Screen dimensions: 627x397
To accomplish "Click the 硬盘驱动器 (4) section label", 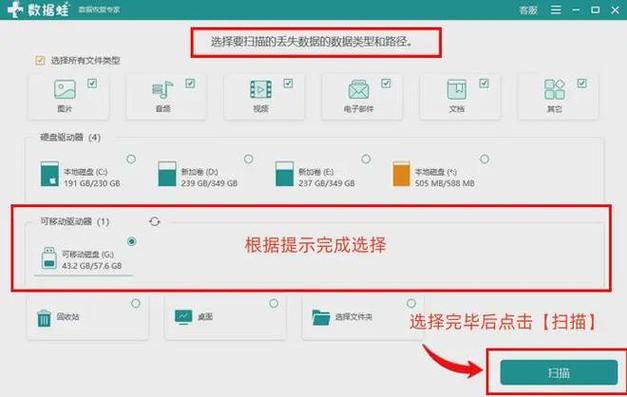I will [x=70, y=138].
